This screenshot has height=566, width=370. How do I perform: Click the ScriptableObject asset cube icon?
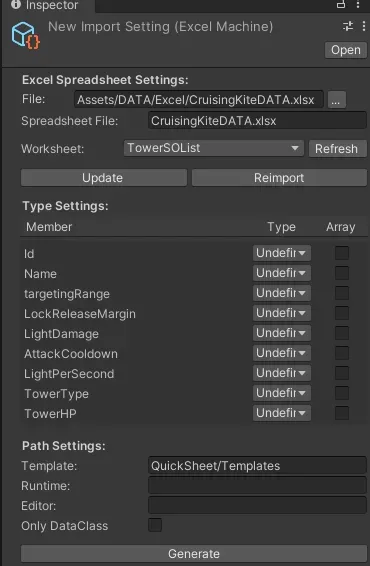[25, 35]
